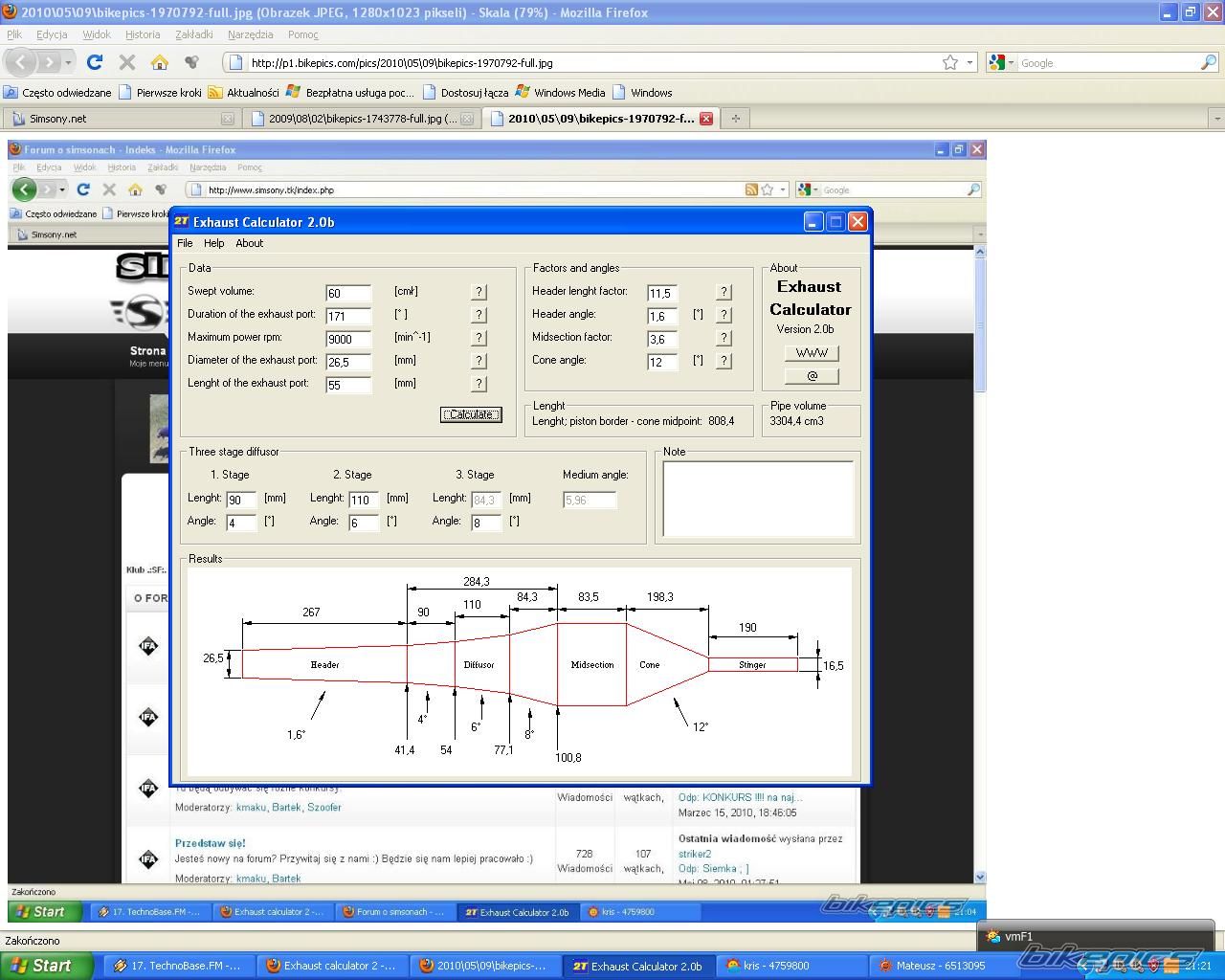
Task: Open About menu in Exhaust Calculator
Action: (x=249, y=243)
